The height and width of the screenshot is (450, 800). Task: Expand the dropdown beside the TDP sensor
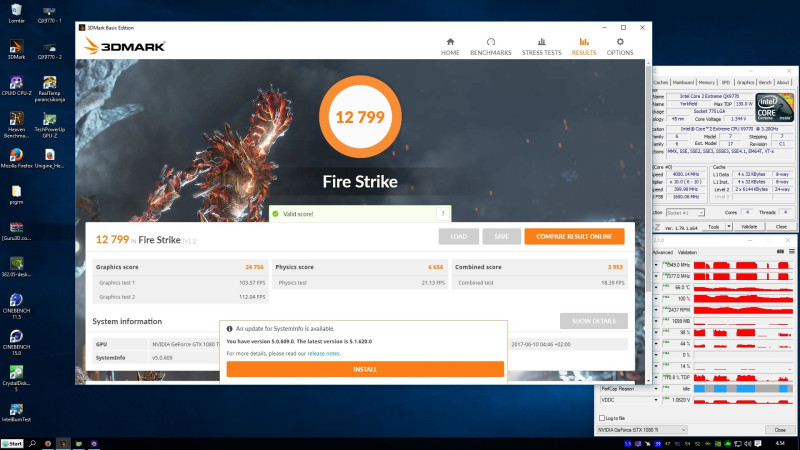[656, 378]
